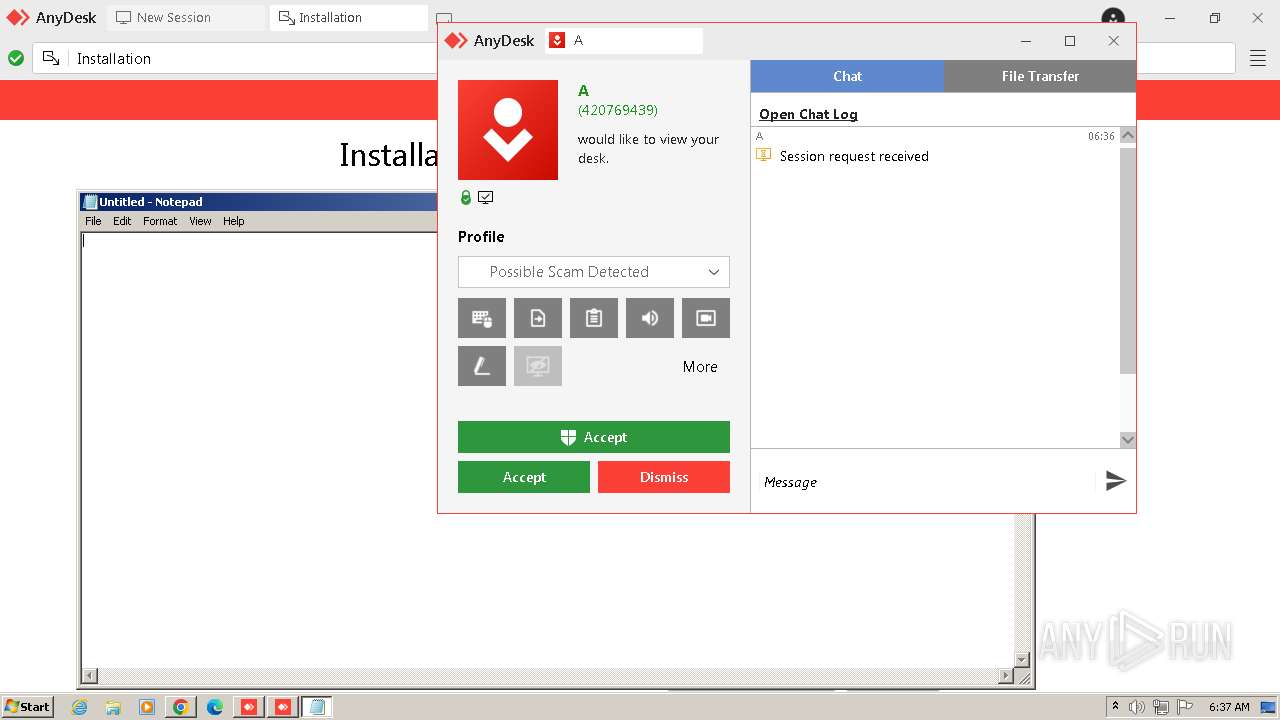Open Notepad File menu
This screenshot has width=1280, height=720.
[x=93, y=221]
